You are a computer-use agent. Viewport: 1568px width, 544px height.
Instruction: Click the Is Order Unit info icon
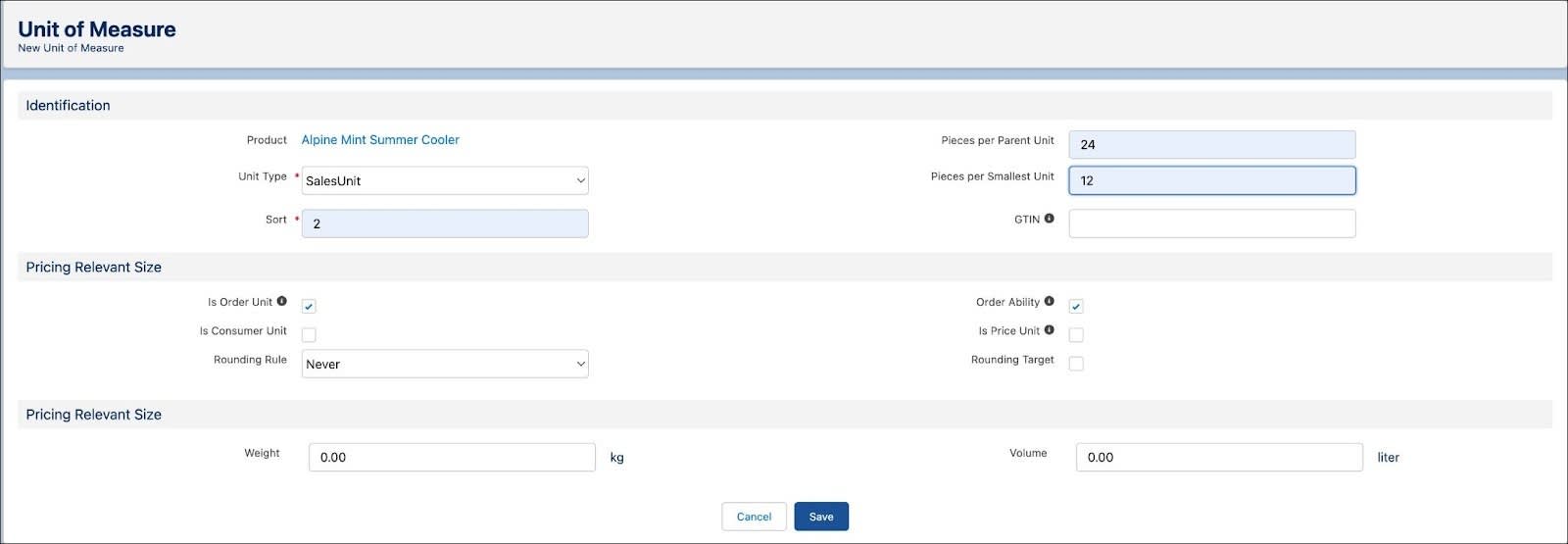281,301
